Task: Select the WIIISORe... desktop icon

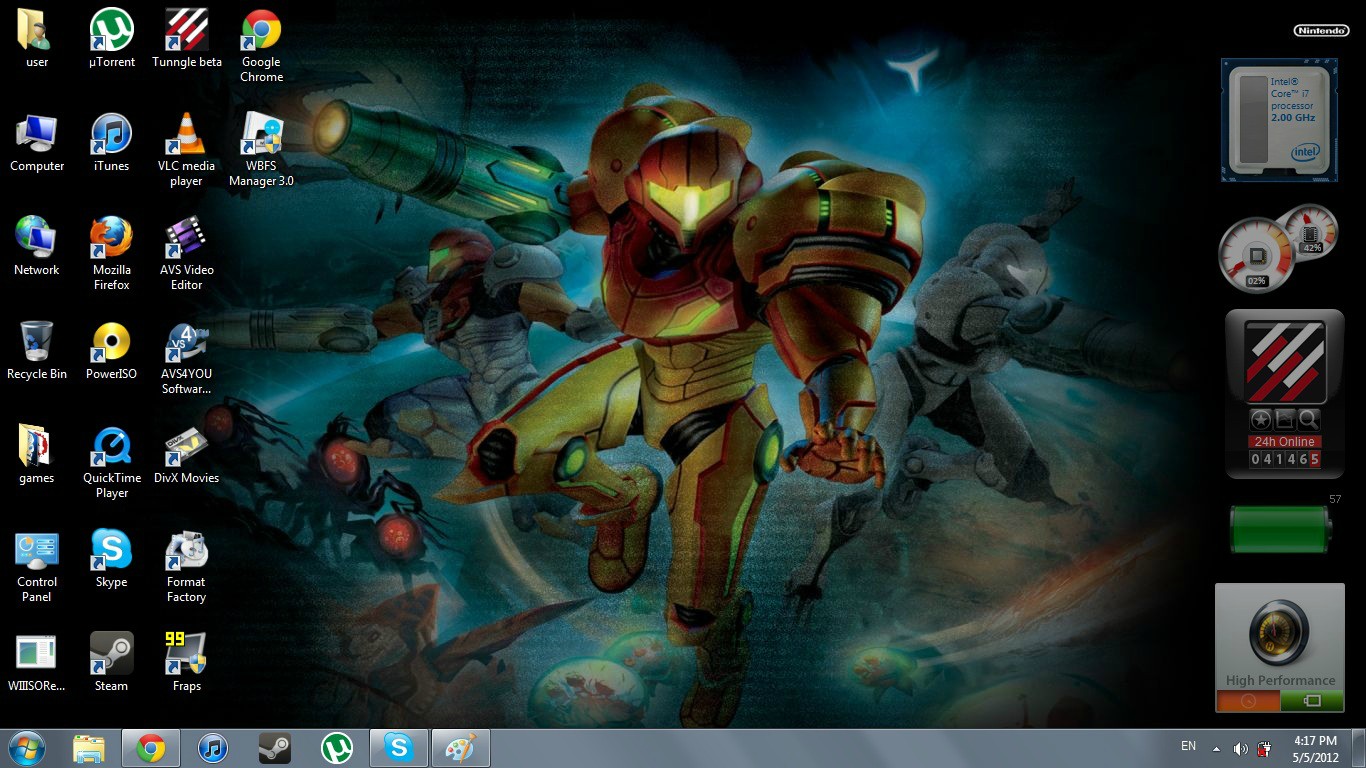Action: tap(37, 663)
